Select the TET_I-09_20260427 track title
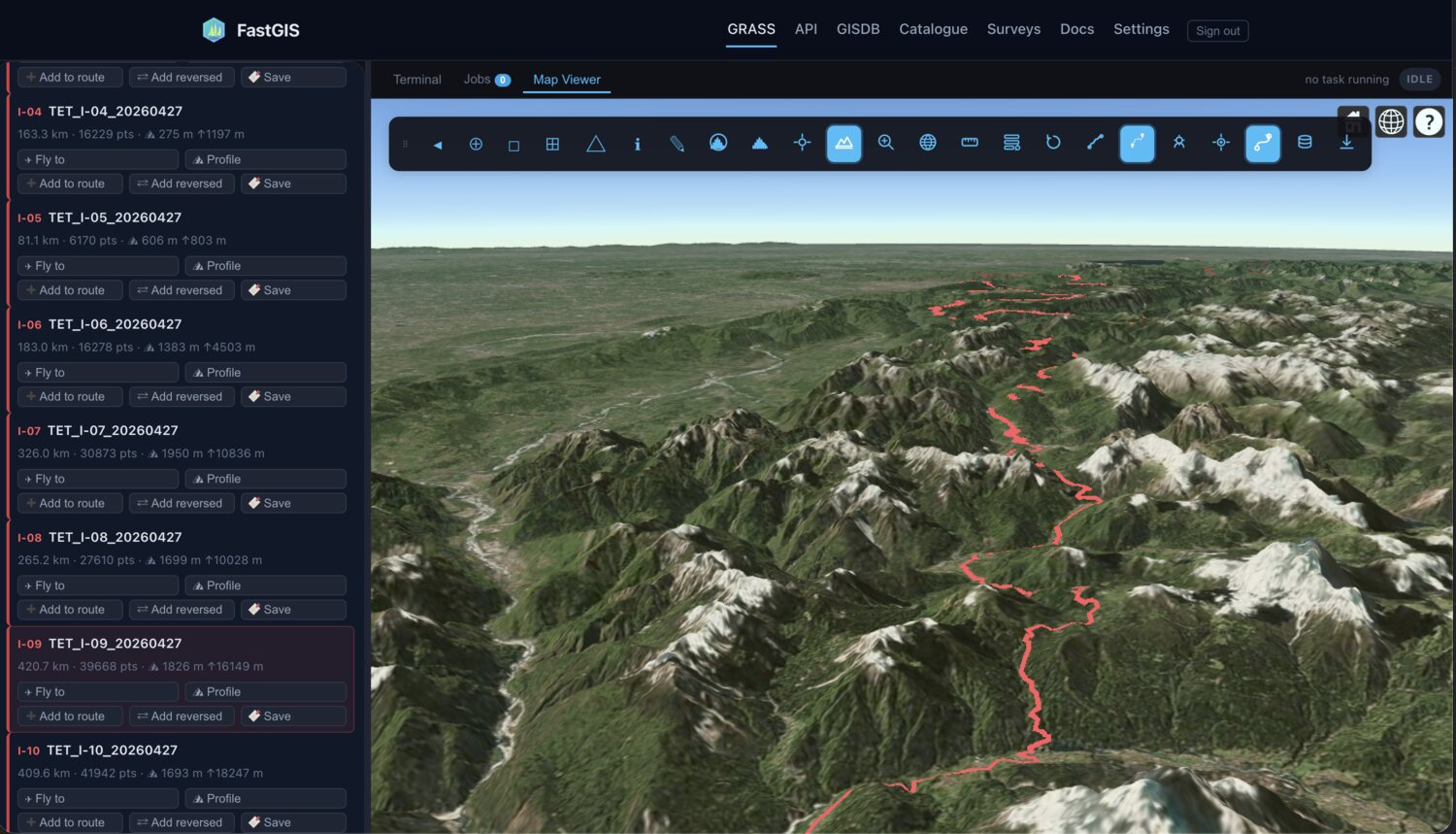Image resolution: width=1456 pixels, height=834 pixels. [115, 643]
